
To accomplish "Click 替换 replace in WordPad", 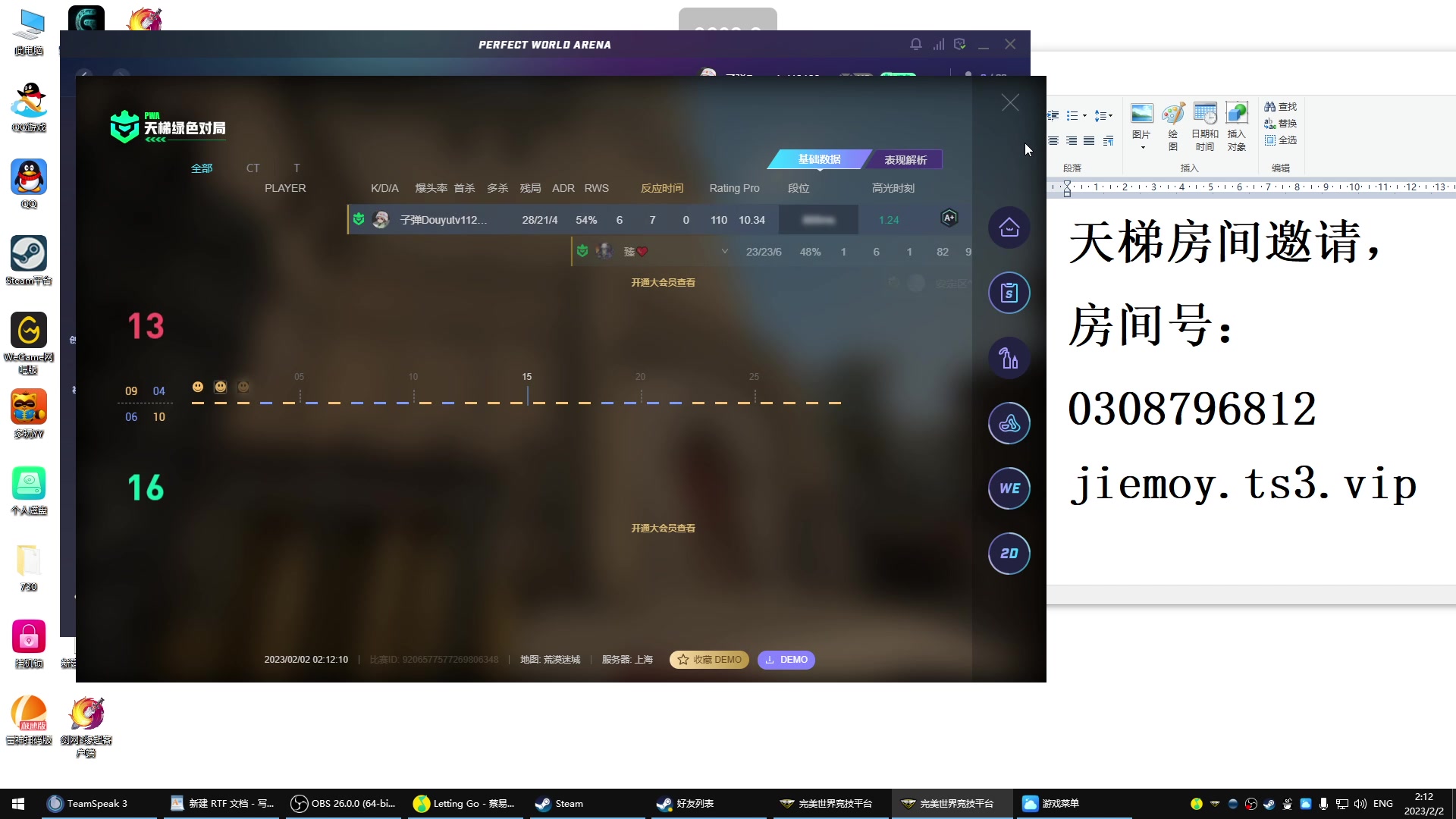I will coord(1280,124).
